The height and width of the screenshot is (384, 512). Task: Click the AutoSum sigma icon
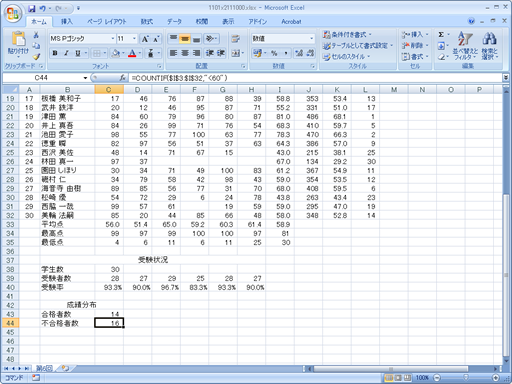[441, 35]
